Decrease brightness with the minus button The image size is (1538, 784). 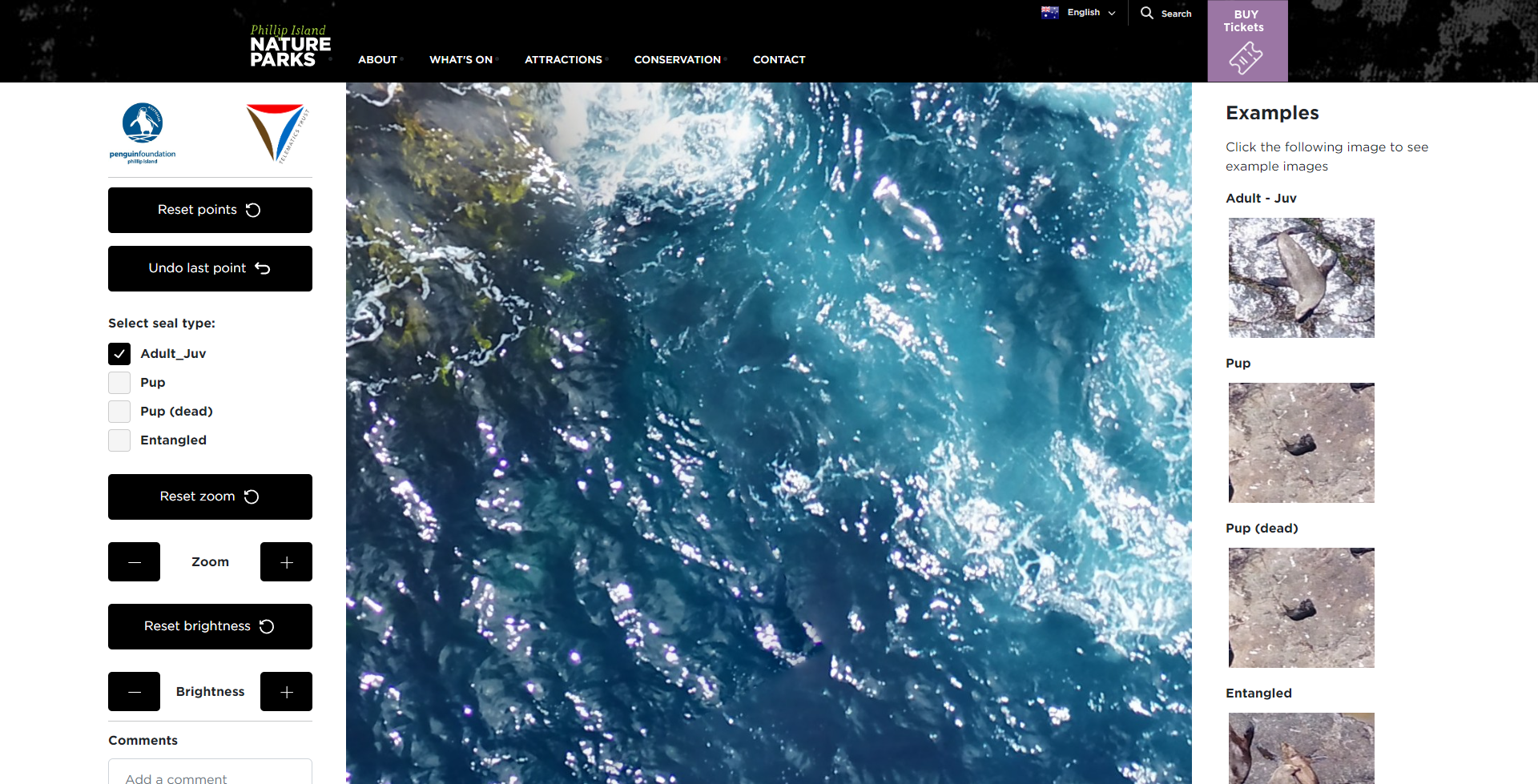134,692
